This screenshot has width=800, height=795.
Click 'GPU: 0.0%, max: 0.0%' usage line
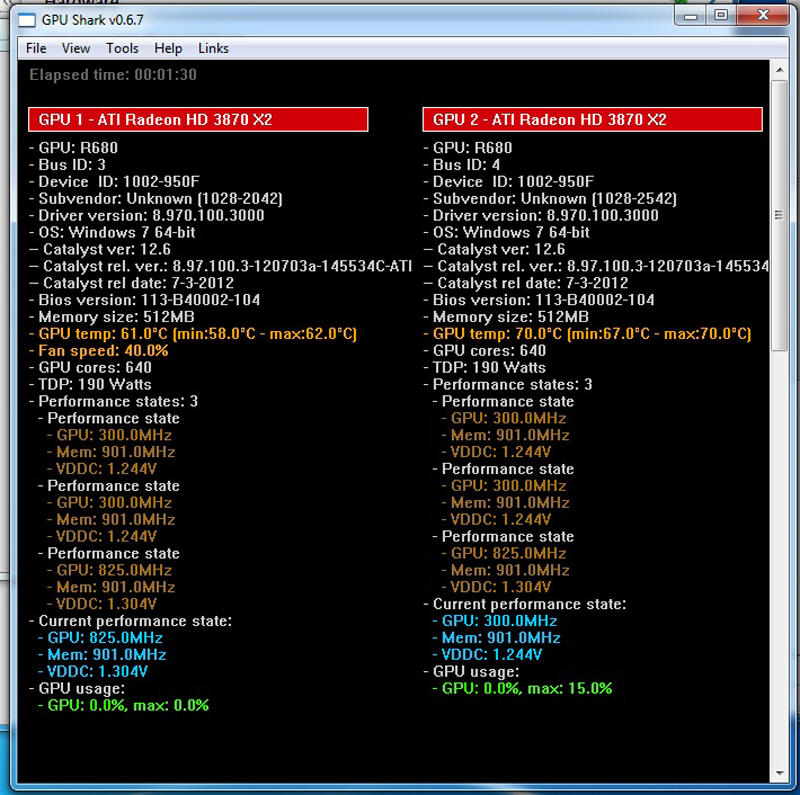(123, 705)
